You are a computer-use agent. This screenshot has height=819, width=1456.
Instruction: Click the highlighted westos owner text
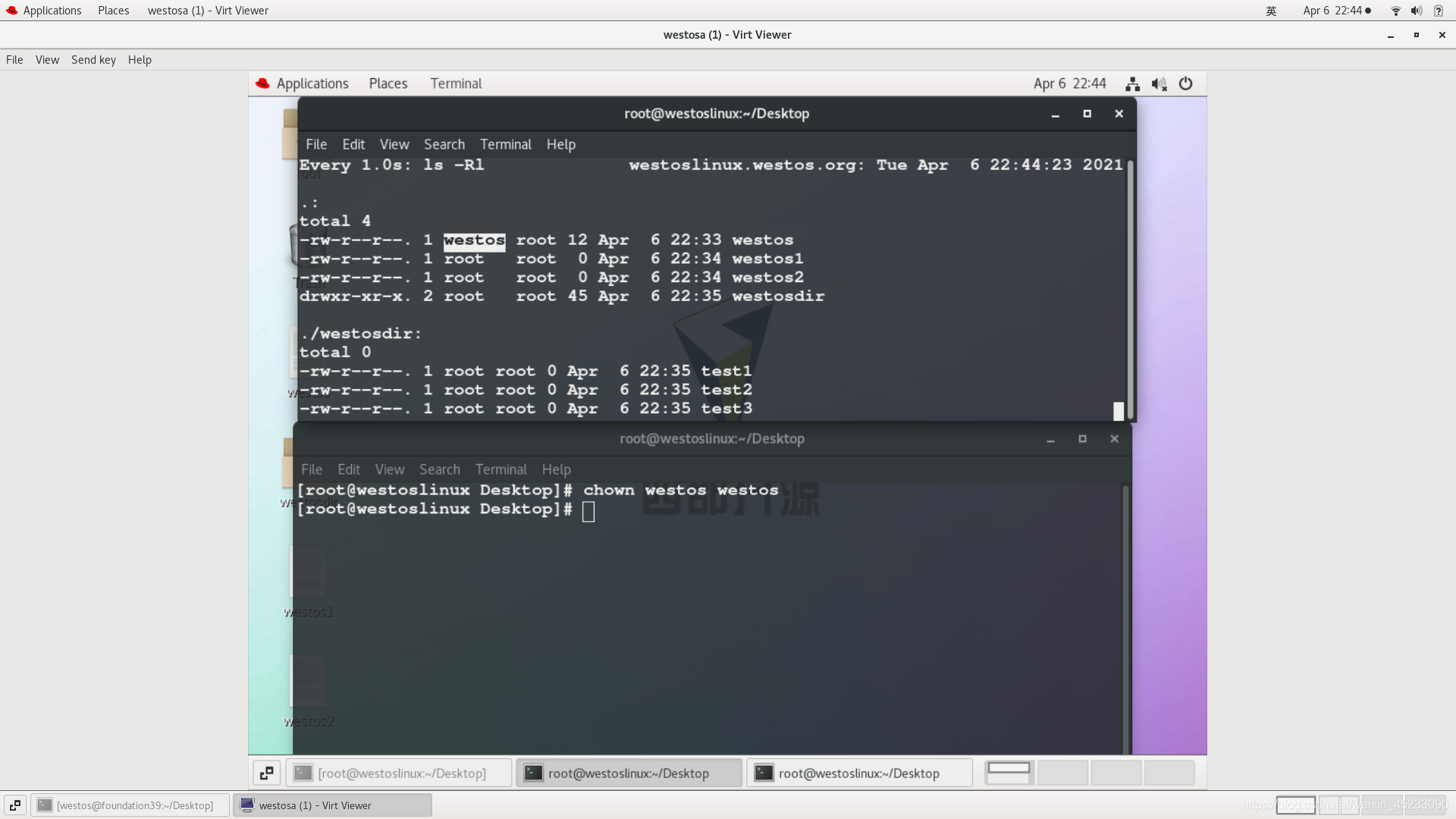coord(474,240)
